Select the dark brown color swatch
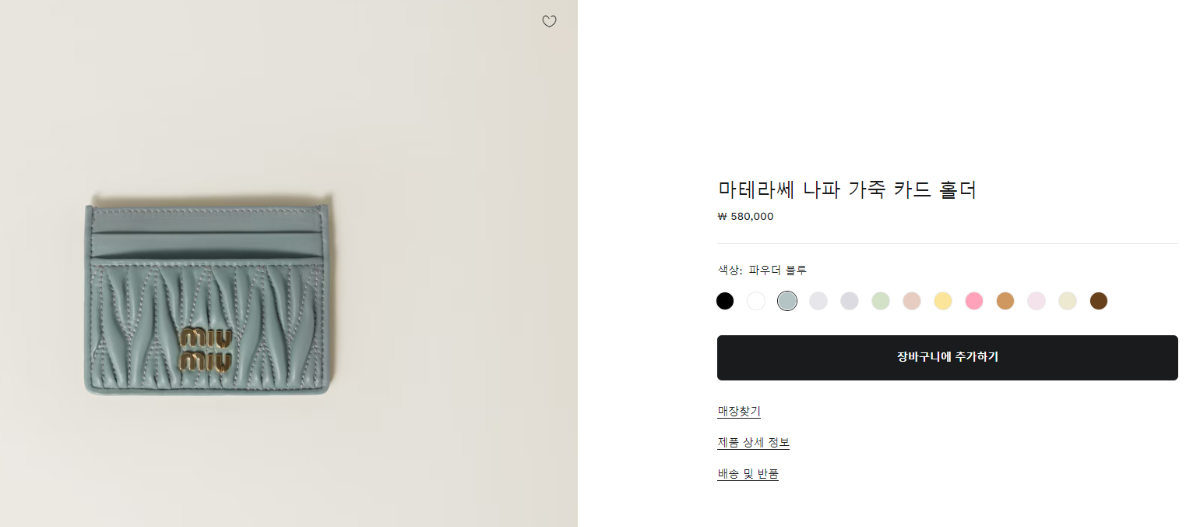Screen dimensions: 1200x527 1098,301
